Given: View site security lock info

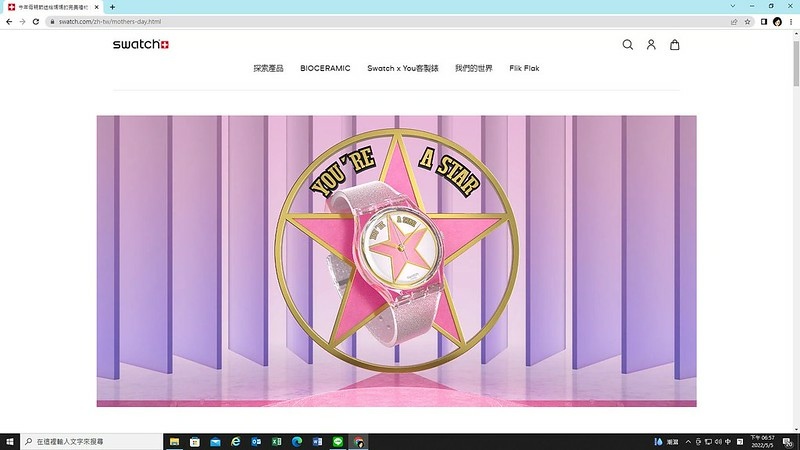Looking at the screenshot, I should (52, 21).
